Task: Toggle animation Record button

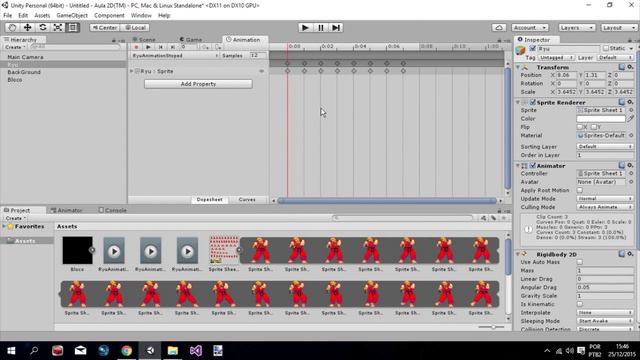Action: pos(136,47)
